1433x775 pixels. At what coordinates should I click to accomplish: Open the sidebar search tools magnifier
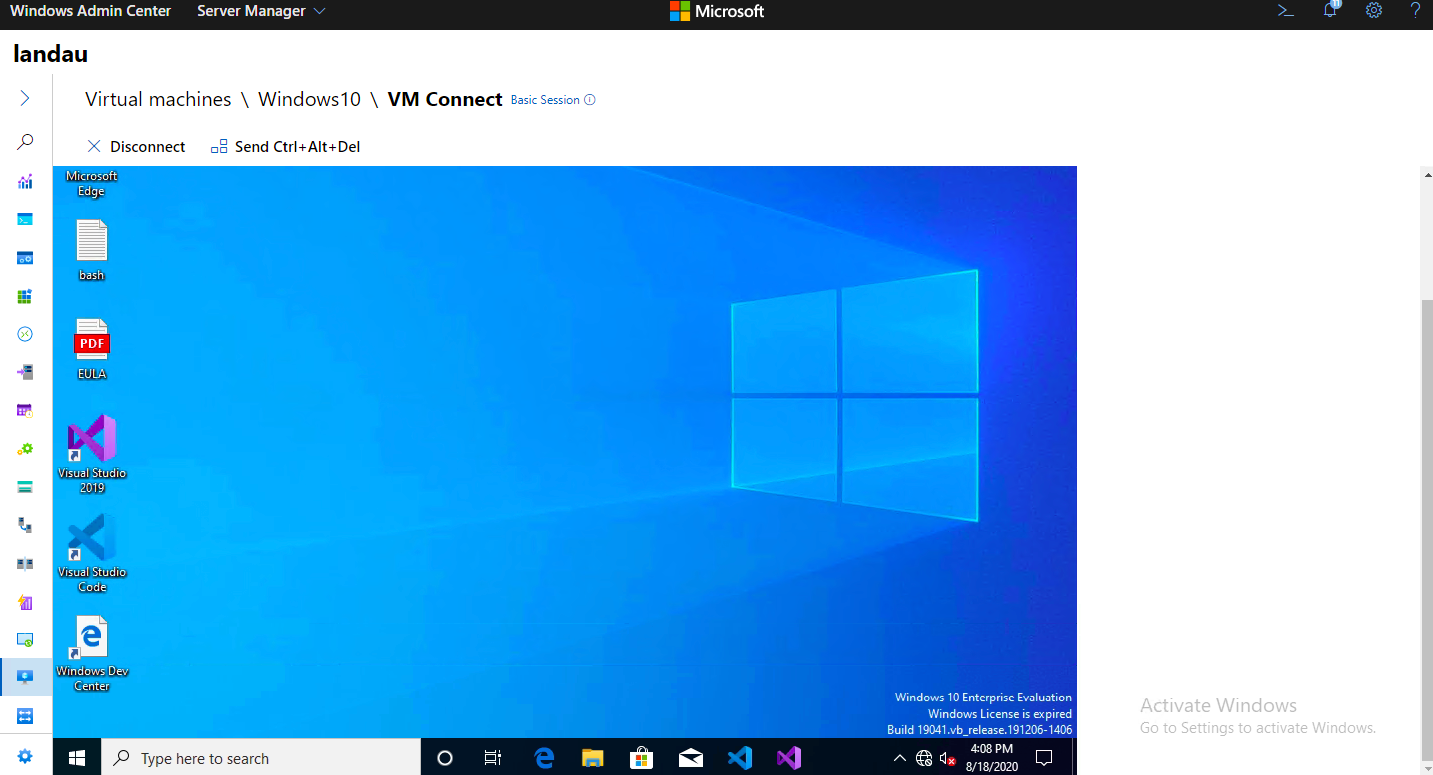point(25,142)
